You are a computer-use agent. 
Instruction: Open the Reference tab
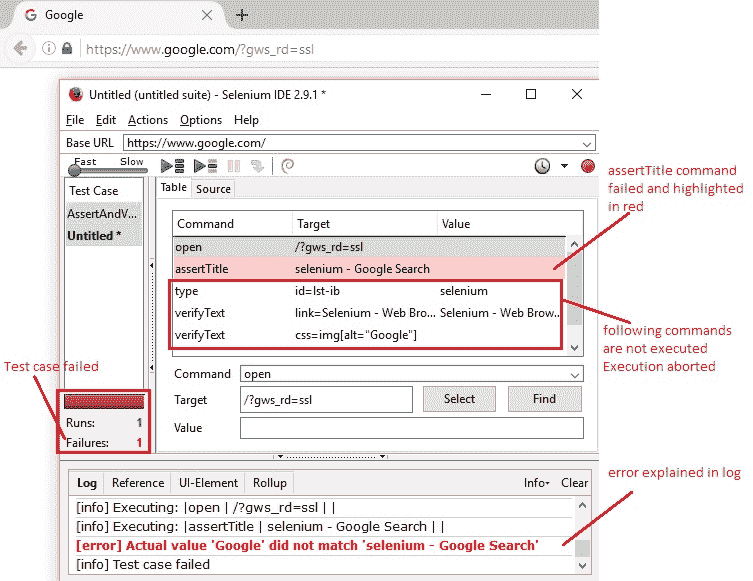(138, 483)
